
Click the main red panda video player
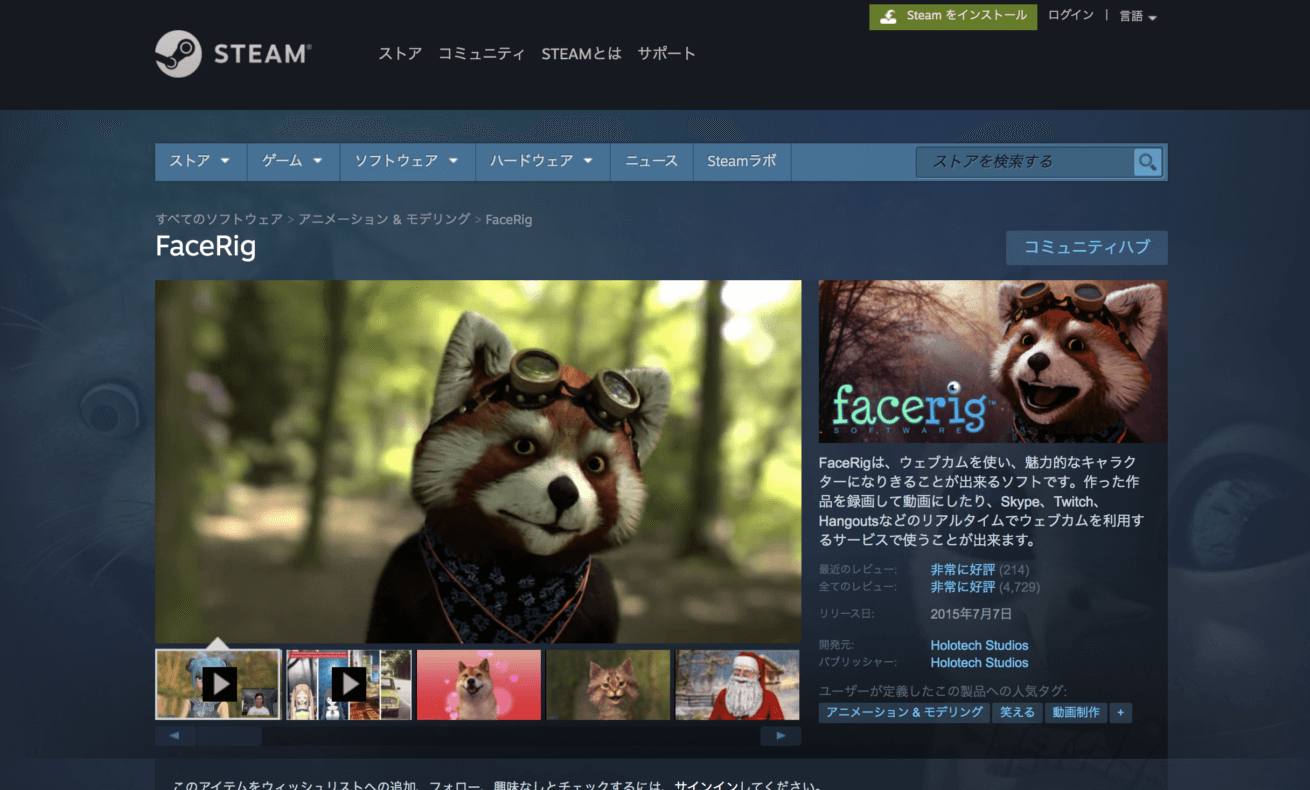(x=478, y=461)
